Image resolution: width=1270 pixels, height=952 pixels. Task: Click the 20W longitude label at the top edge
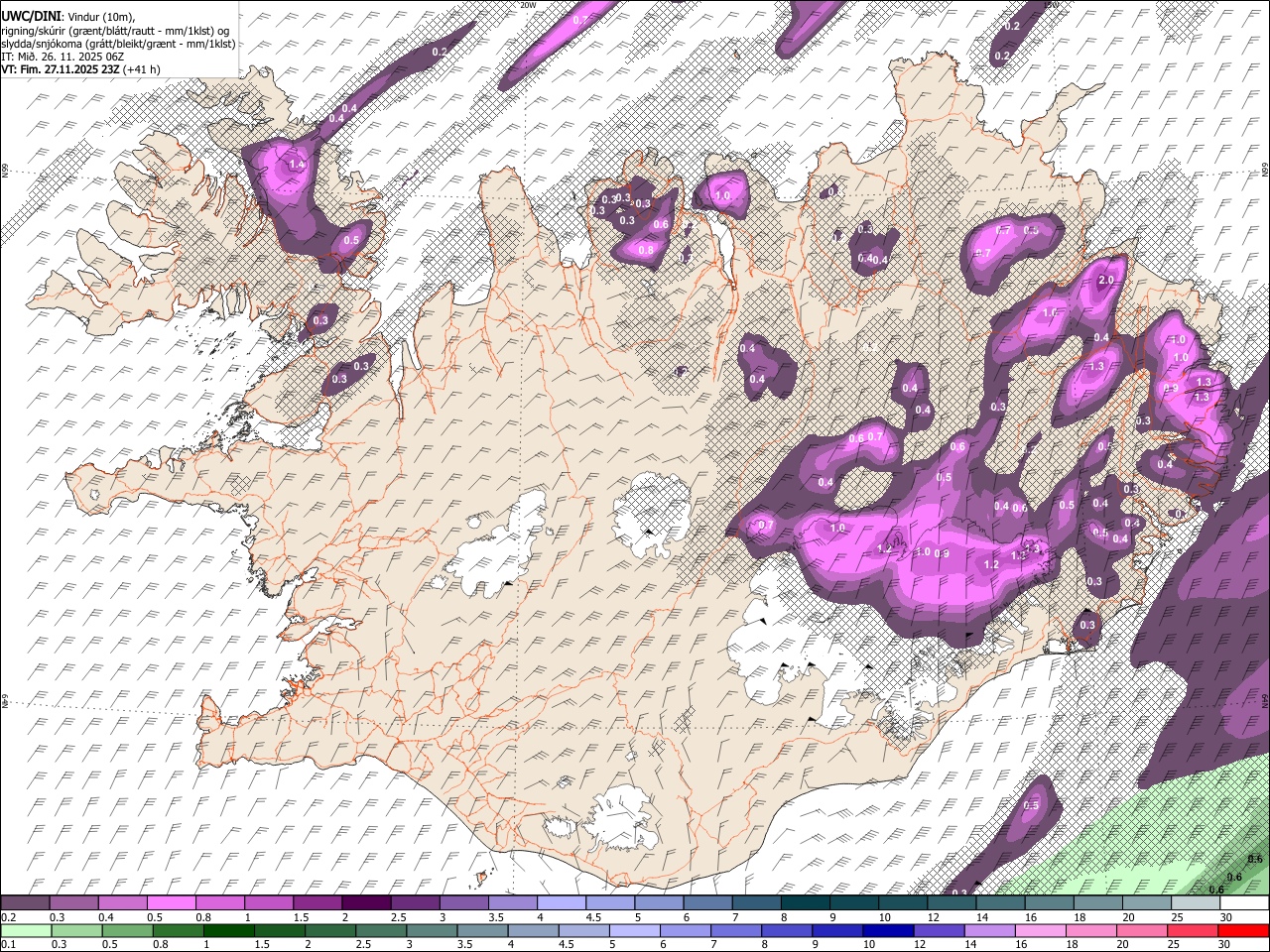point(528,5)
